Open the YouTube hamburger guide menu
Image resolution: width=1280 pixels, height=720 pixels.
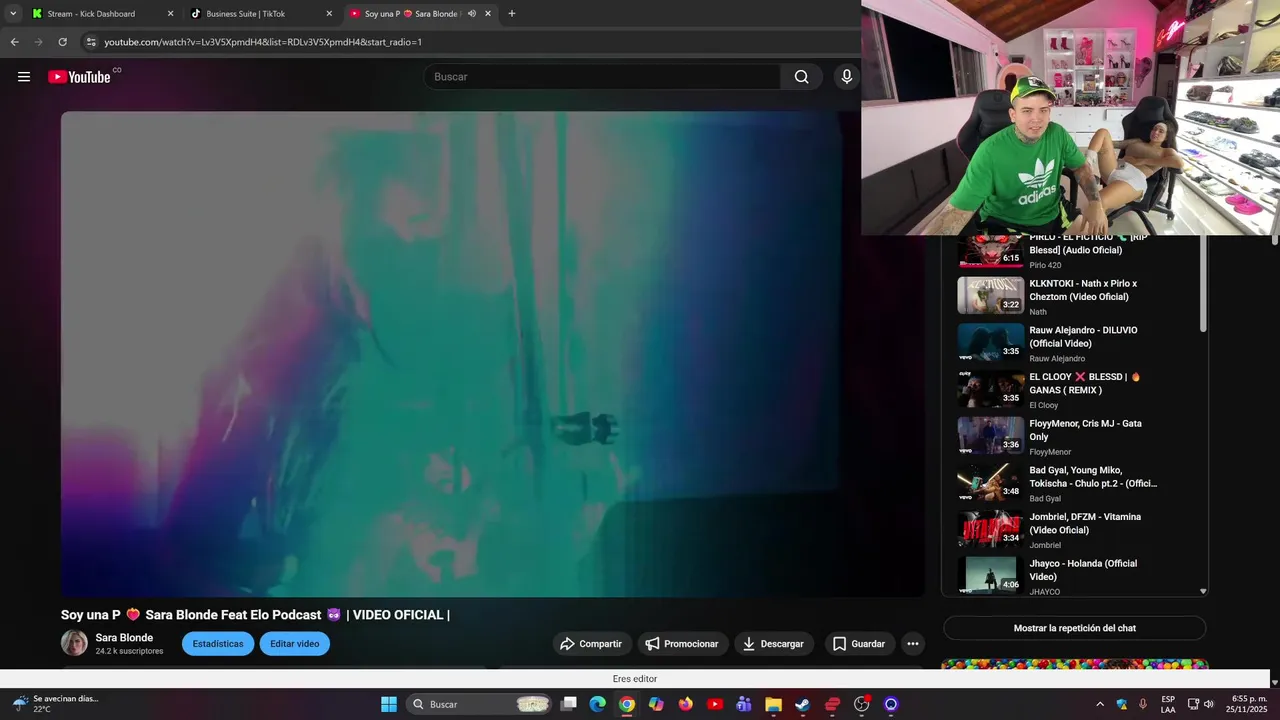pos(24,77)
